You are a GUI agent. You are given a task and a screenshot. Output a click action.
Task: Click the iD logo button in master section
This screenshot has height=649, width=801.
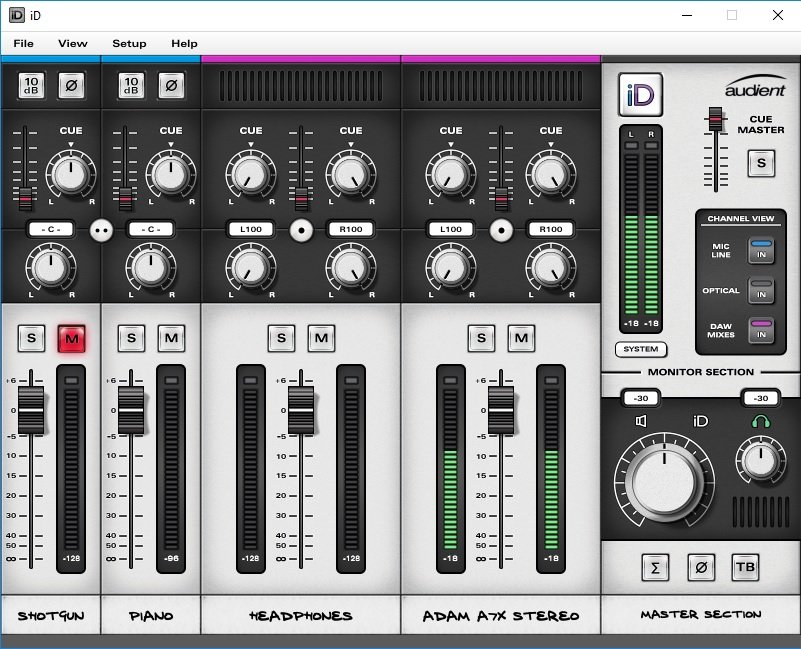point(641,95)
